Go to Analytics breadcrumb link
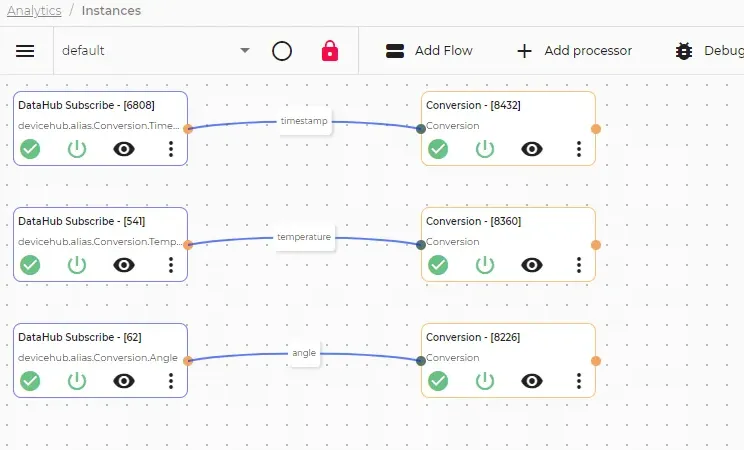 point(34,10)
